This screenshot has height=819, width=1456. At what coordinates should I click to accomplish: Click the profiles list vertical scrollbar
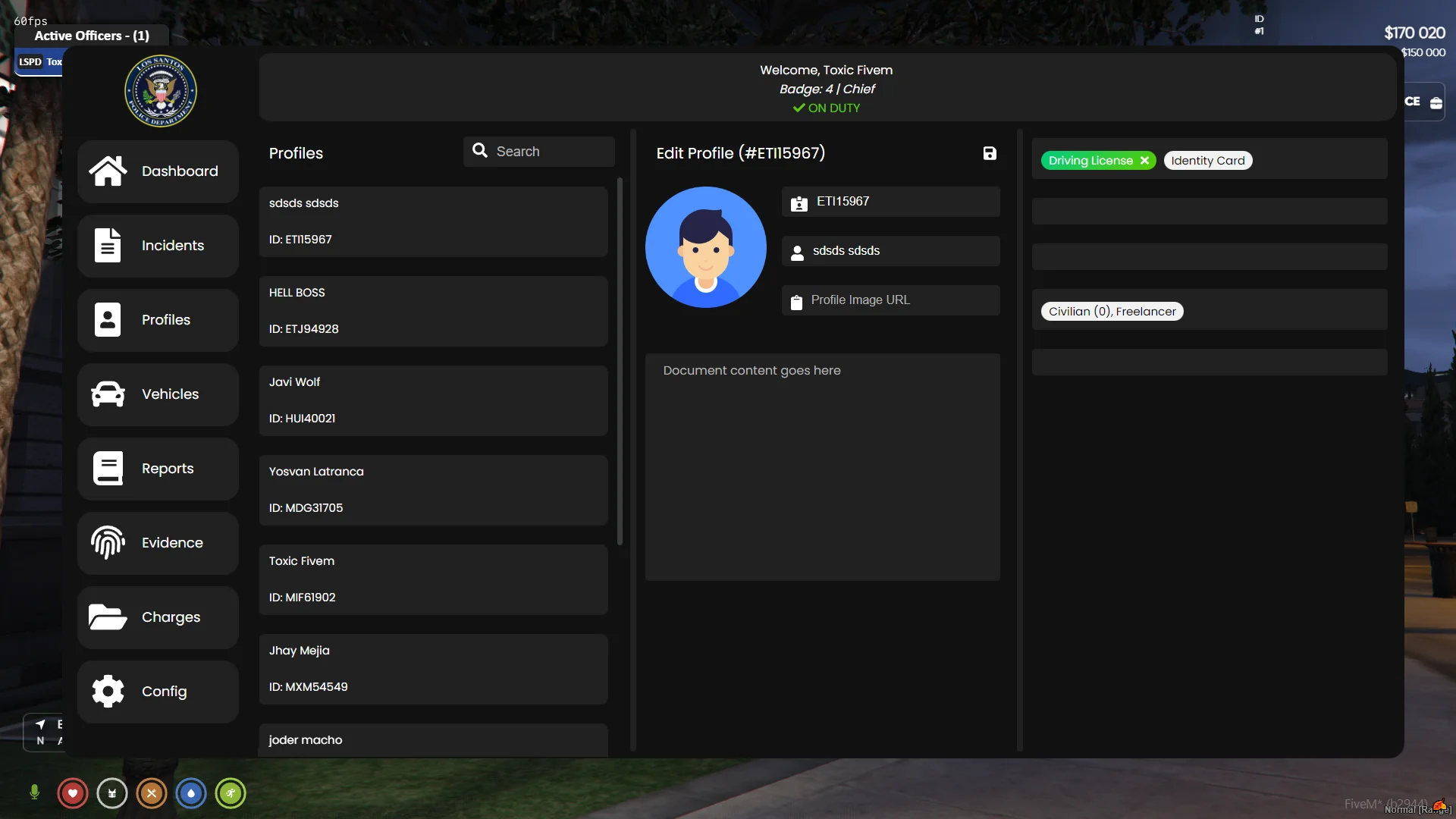click(620, 362)
